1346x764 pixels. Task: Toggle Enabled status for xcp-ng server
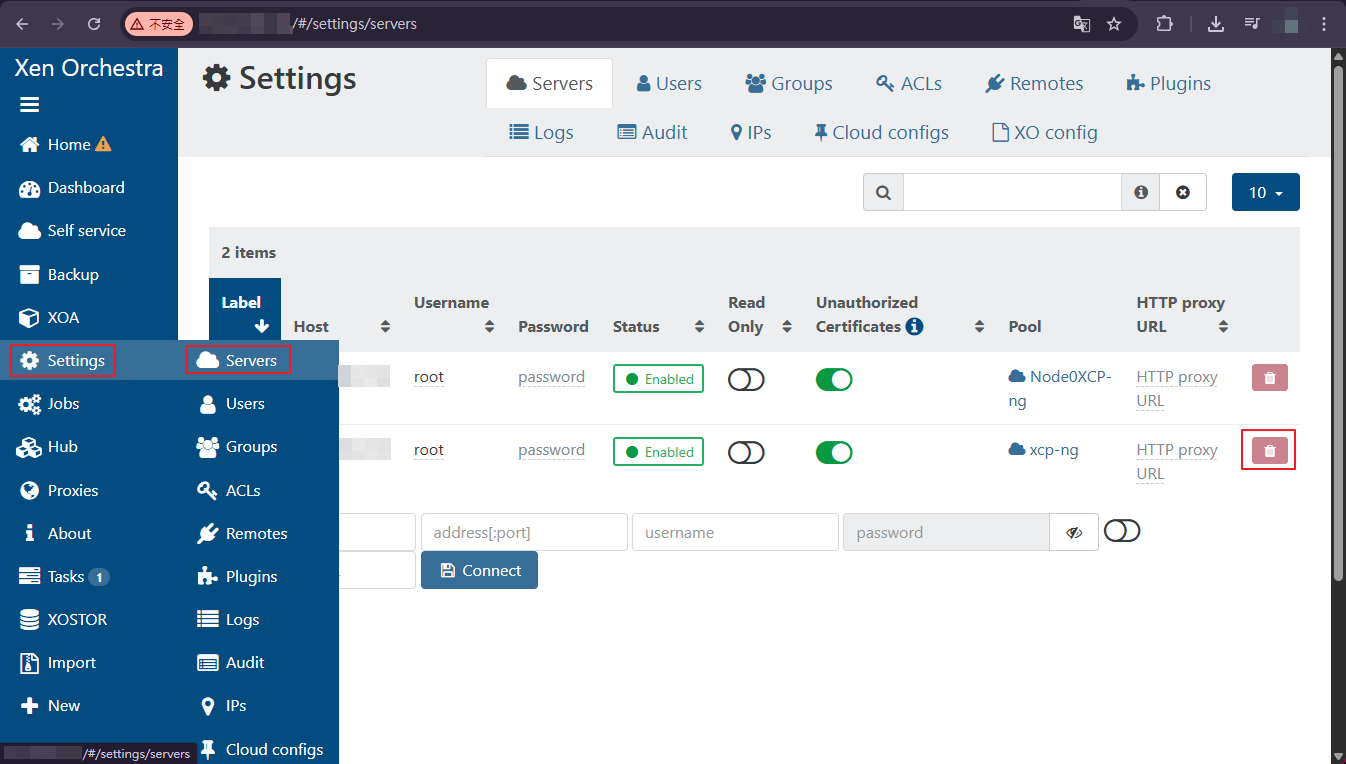[658, 452]
